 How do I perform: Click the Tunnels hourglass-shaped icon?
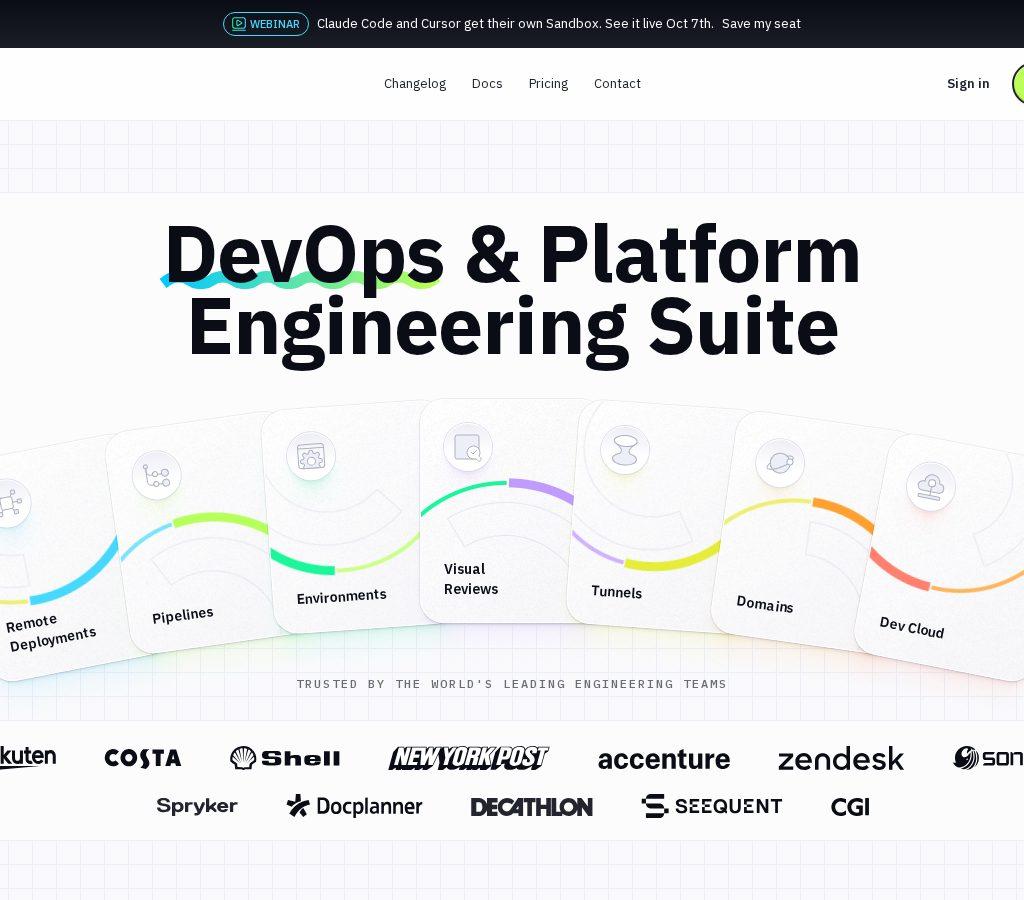[x=625, y=450]
